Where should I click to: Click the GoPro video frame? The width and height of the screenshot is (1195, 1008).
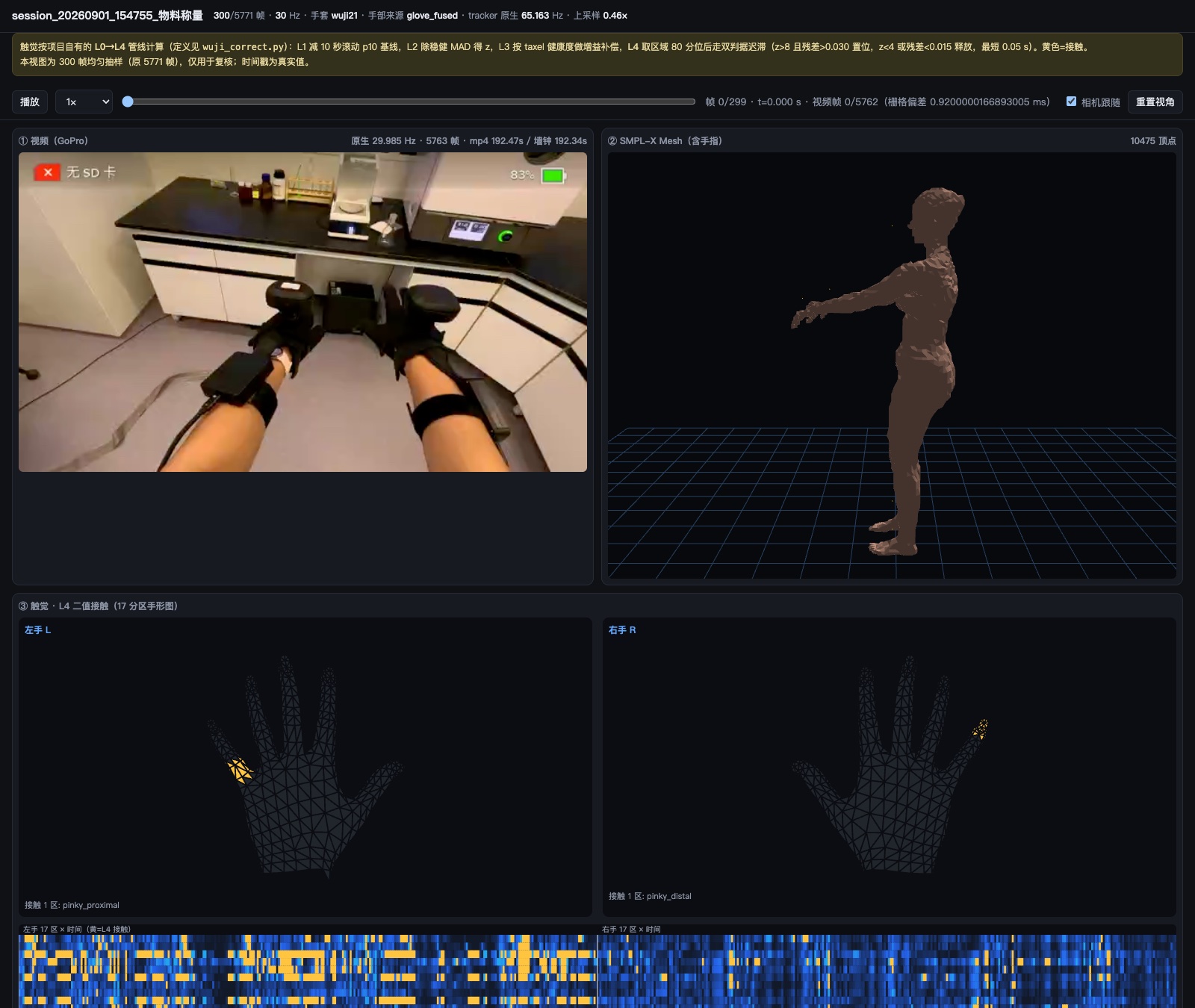302,312
